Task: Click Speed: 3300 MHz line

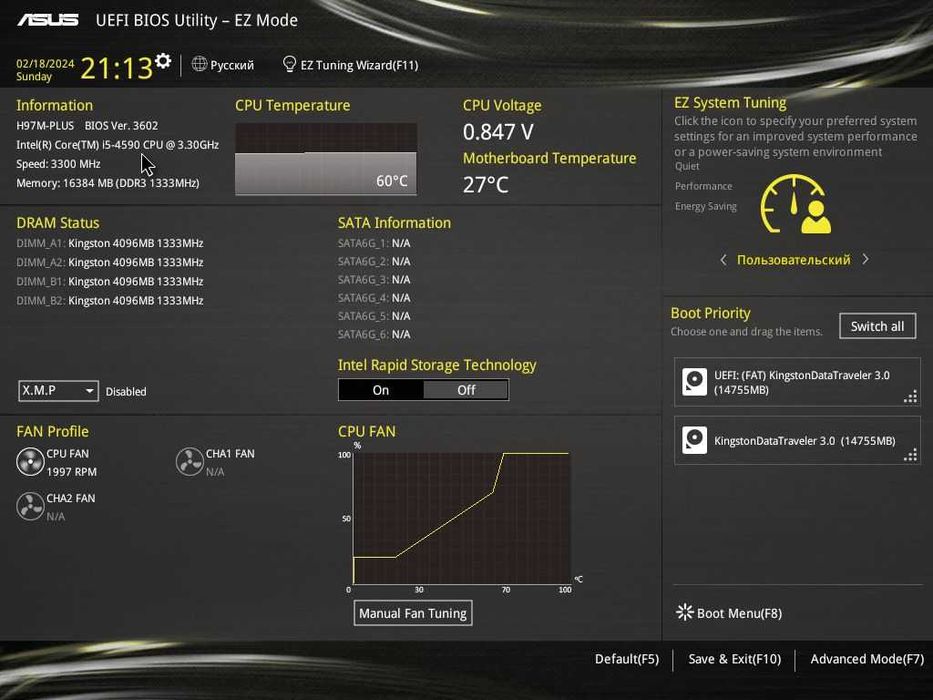Action: pyautogui.click(x=58, y=164)
